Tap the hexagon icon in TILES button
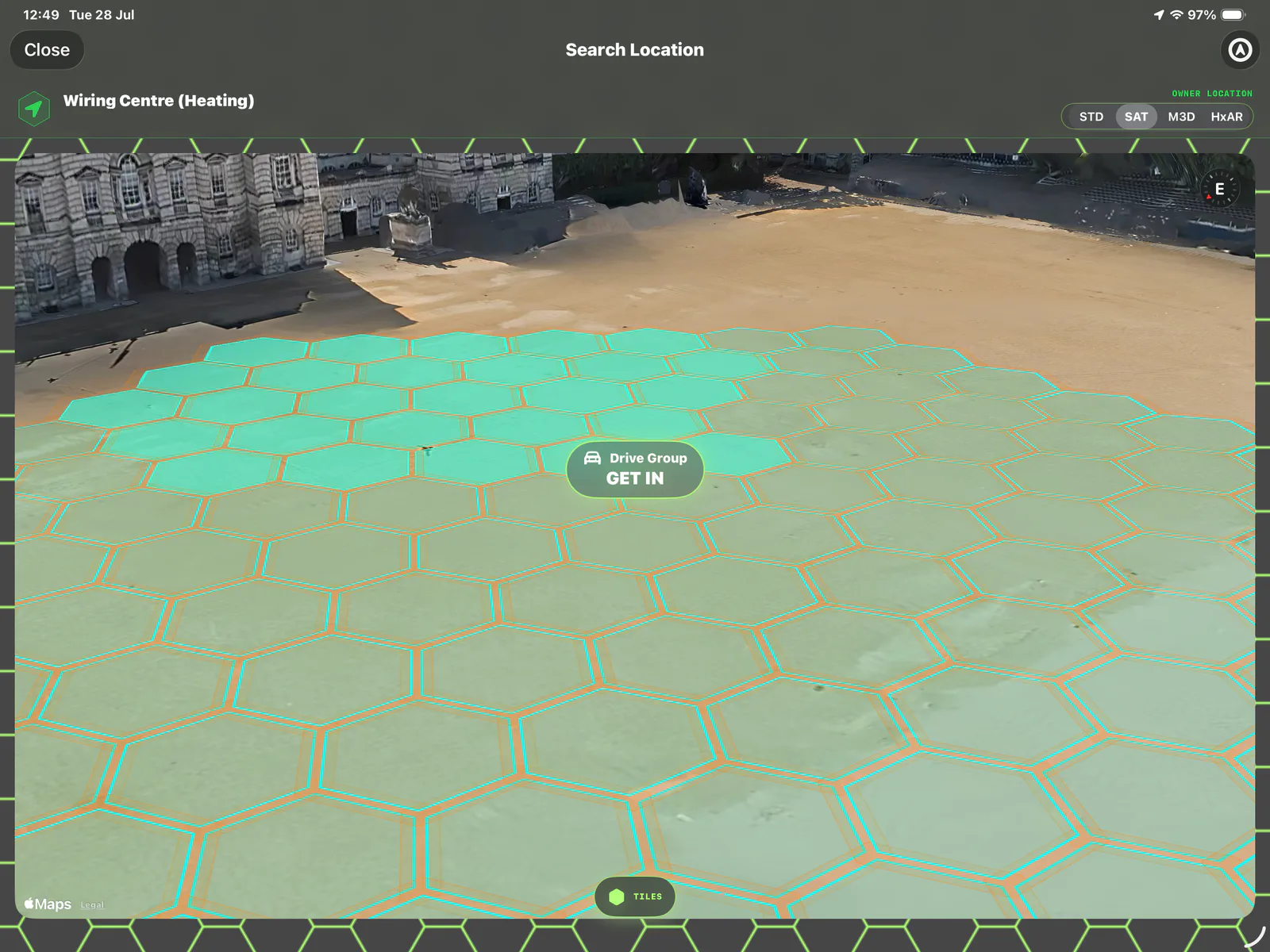The image size is (1270, 952). click(x=617, y=896)
